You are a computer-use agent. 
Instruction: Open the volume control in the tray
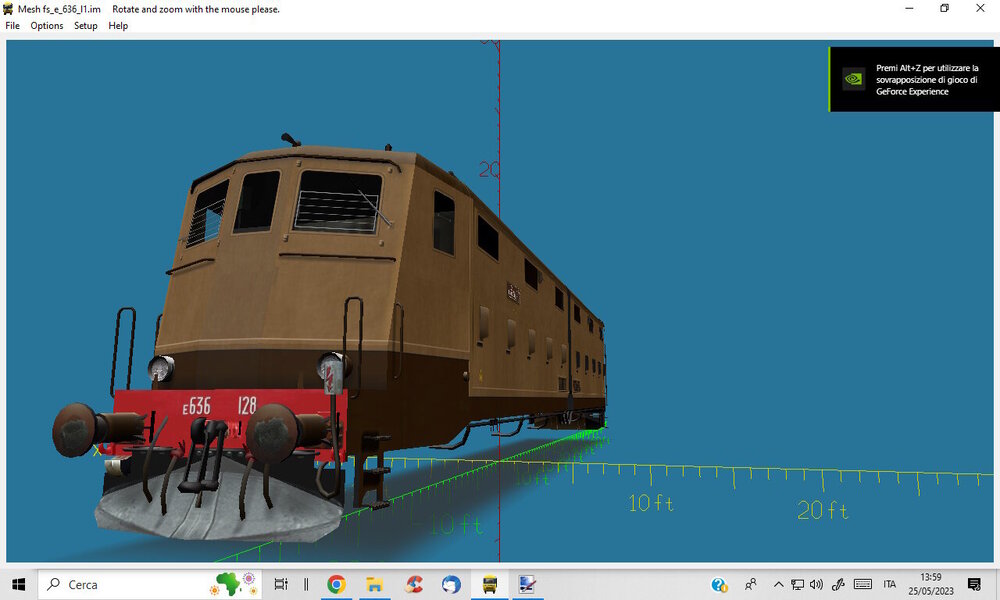point(816,584)
